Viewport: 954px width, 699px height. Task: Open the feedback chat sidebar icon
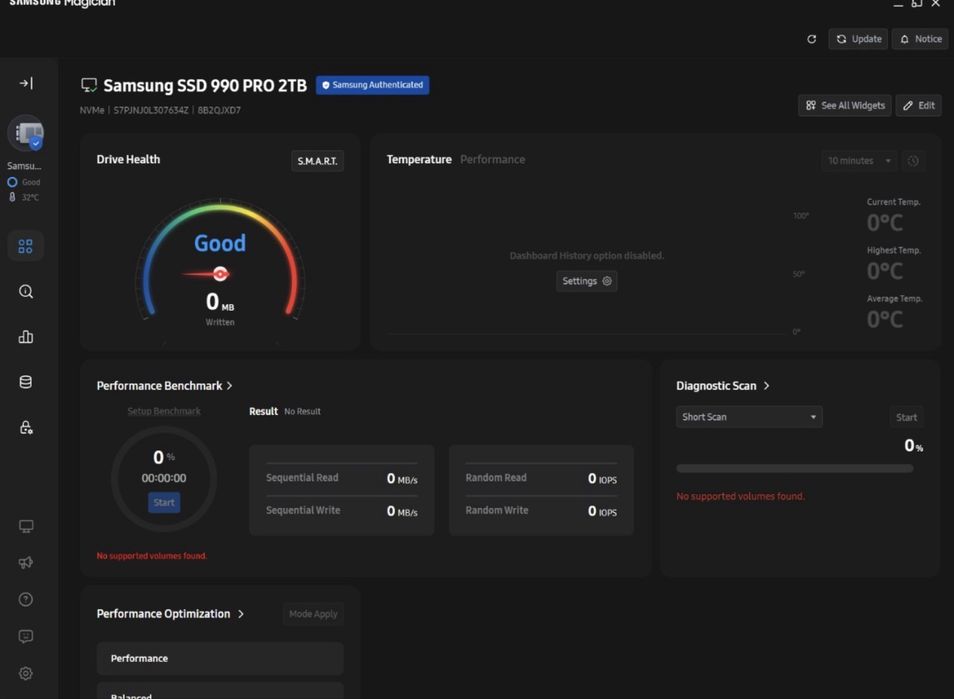point(26,636)
